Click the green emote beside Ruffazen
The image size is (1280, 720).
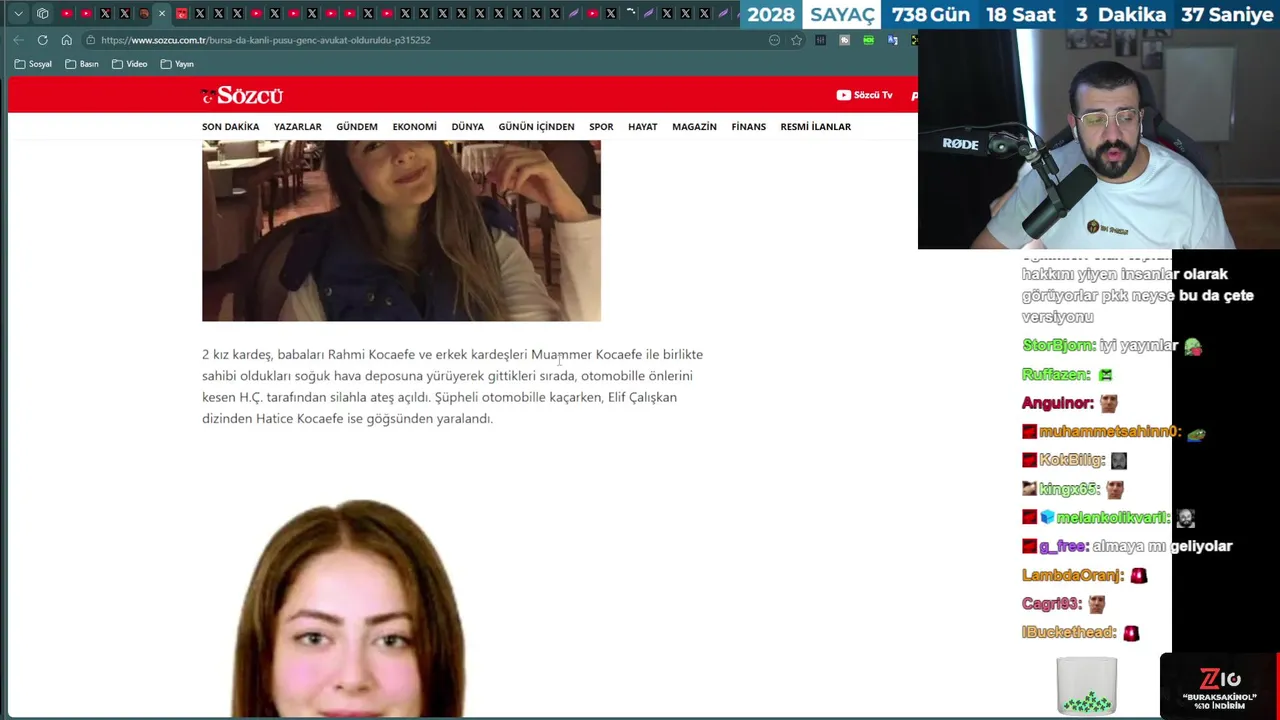click(1105, 375)
